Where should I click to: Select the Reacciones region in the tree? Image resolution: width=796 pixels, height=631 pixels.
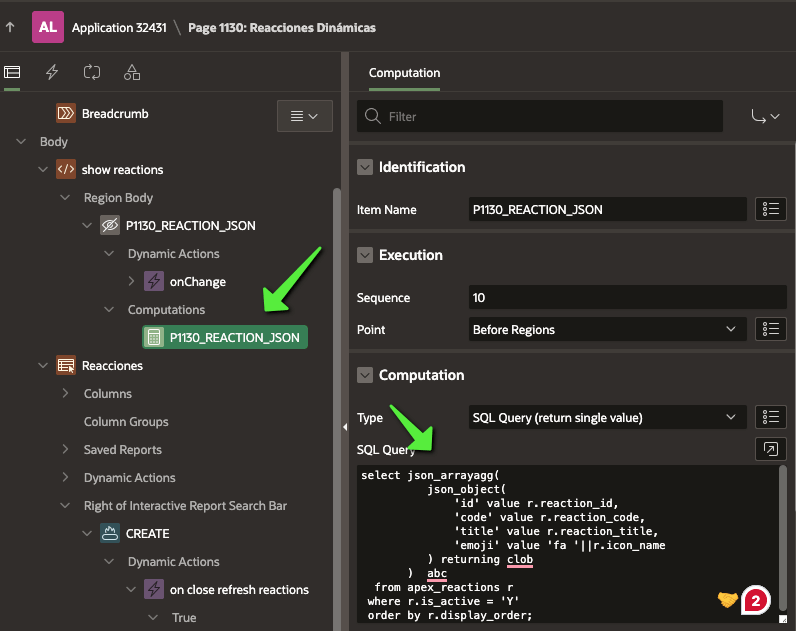(x=112, y=366)
